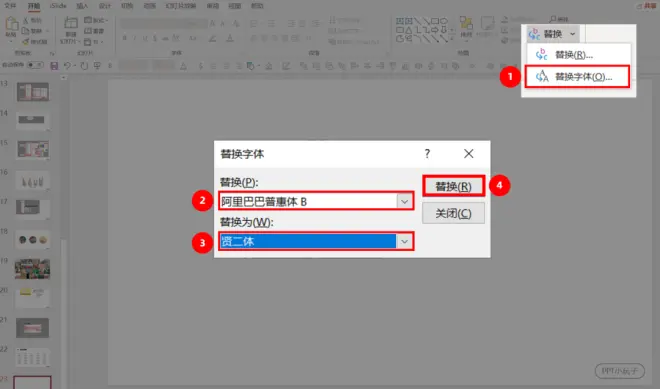
Task: Click the New Slide icon in ribbon
Action: click(x=70, y=25)
